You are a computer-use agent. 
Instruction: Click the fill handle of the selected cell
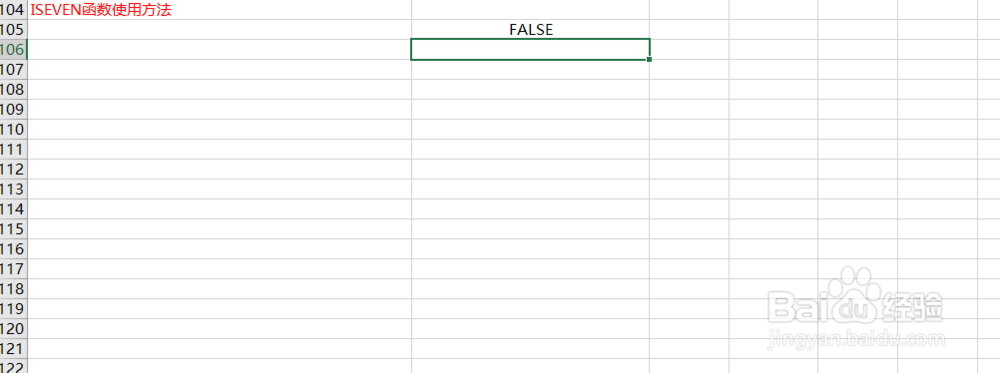649,59
